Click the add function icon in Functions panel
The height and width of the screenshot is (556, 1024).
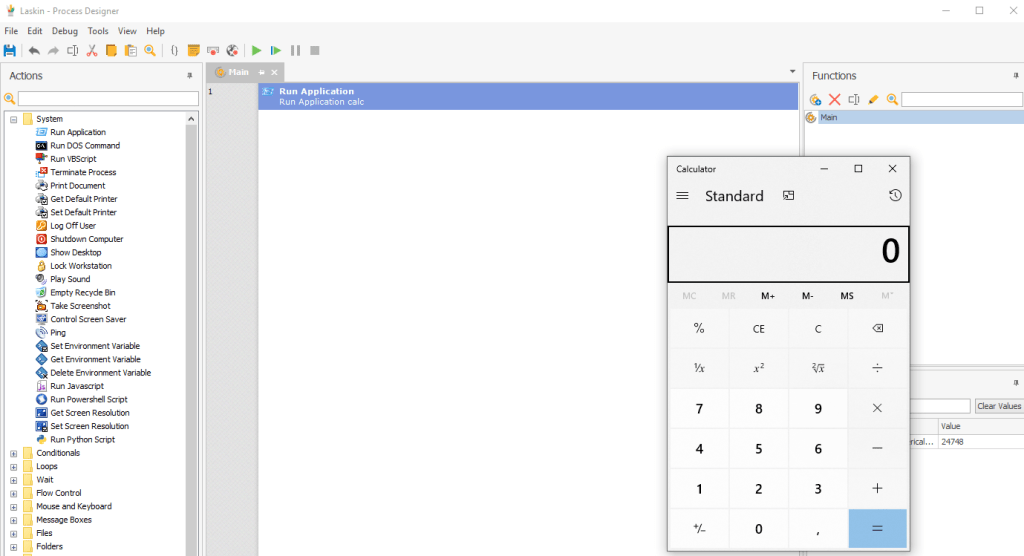815,99
